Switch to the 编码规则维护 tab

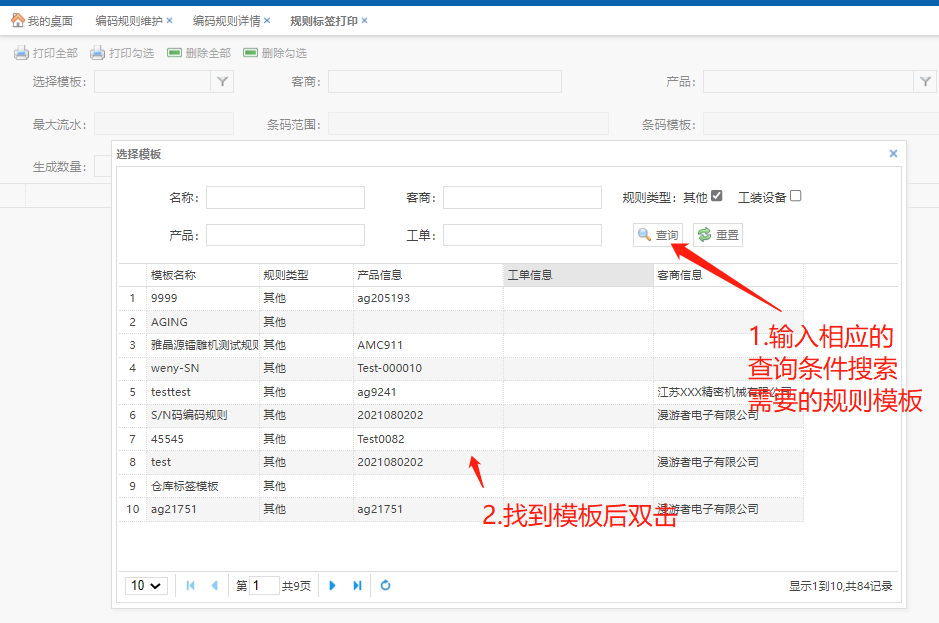(x=128, y=20)
